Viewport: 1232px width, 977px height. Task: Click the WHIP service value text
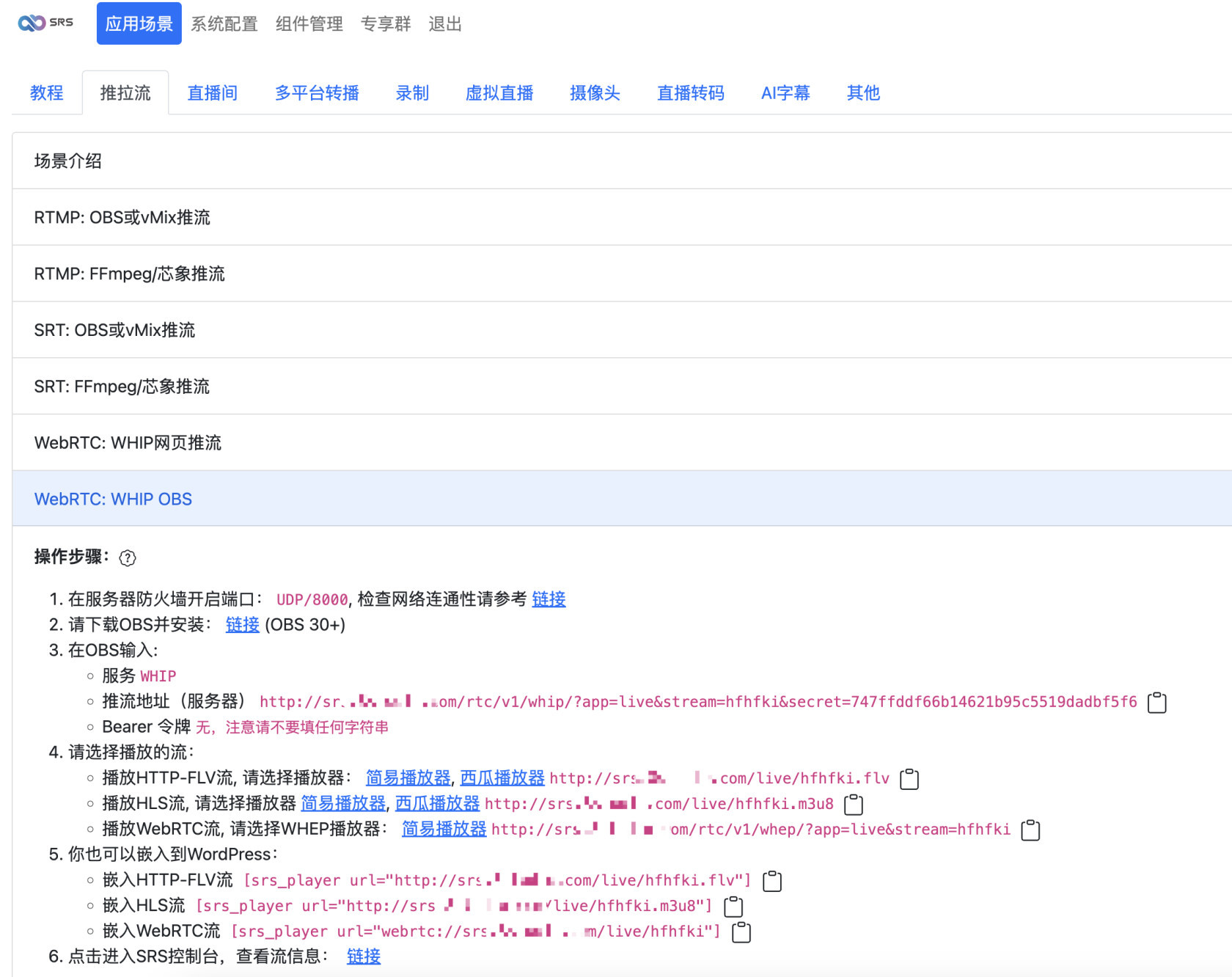tap(158, 676)
